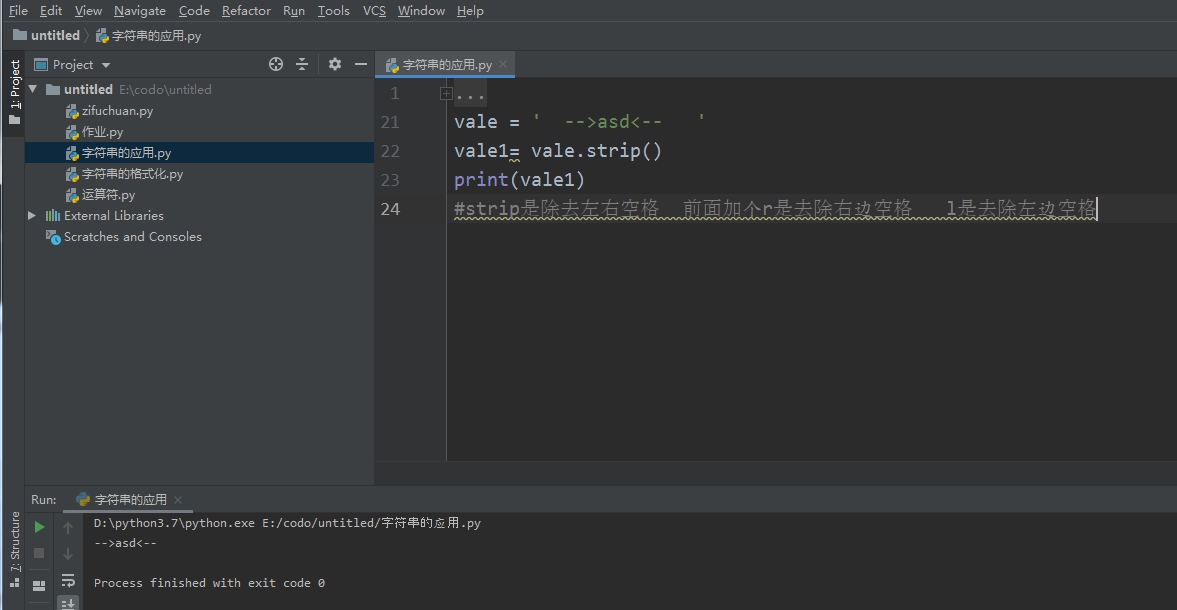1177x610 pixels.
Task: Toggle soft-wrap in Run console
Action: point(68,580)
